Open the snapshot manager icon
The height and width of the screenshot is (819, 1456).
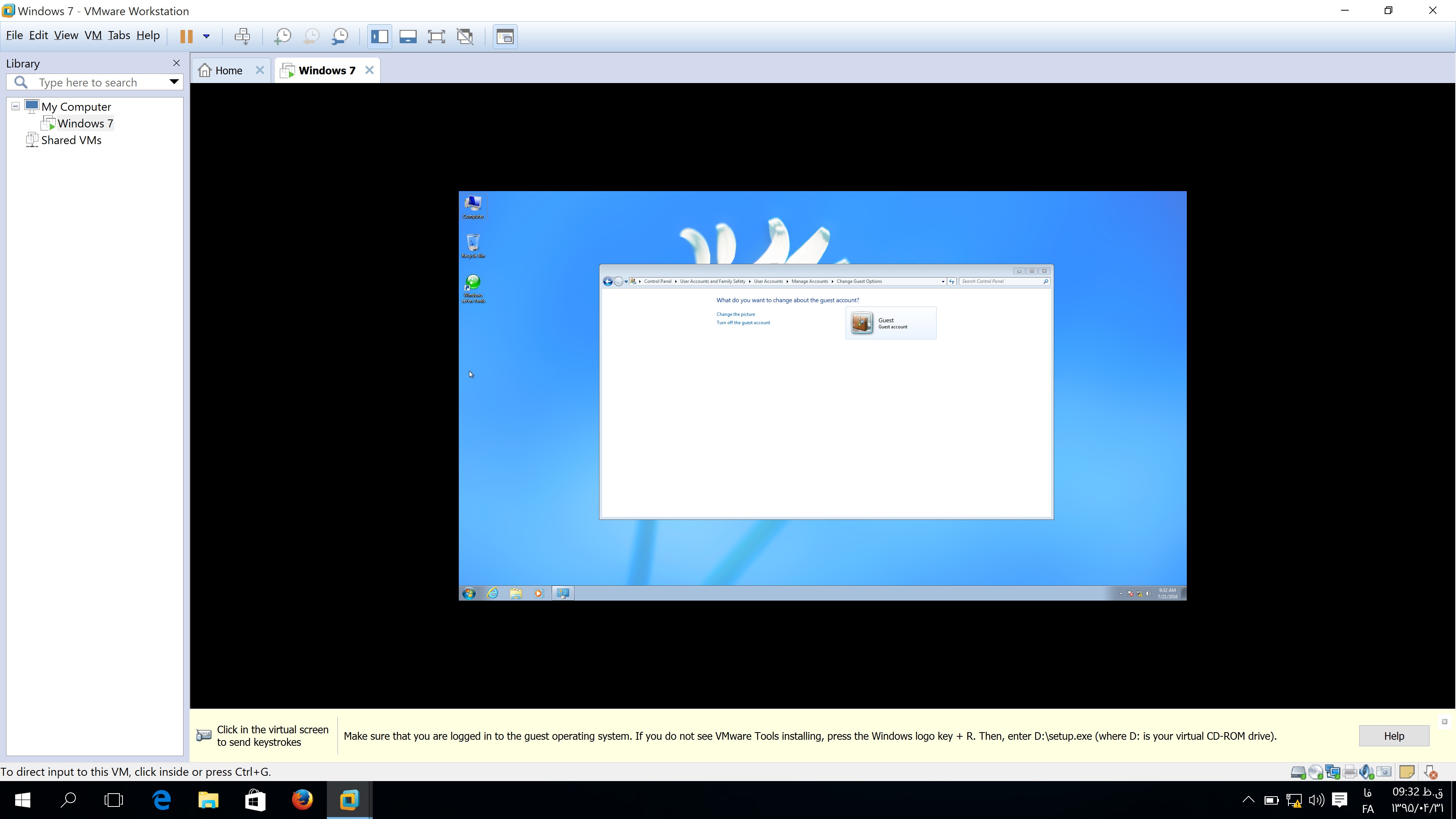point(340,36)
